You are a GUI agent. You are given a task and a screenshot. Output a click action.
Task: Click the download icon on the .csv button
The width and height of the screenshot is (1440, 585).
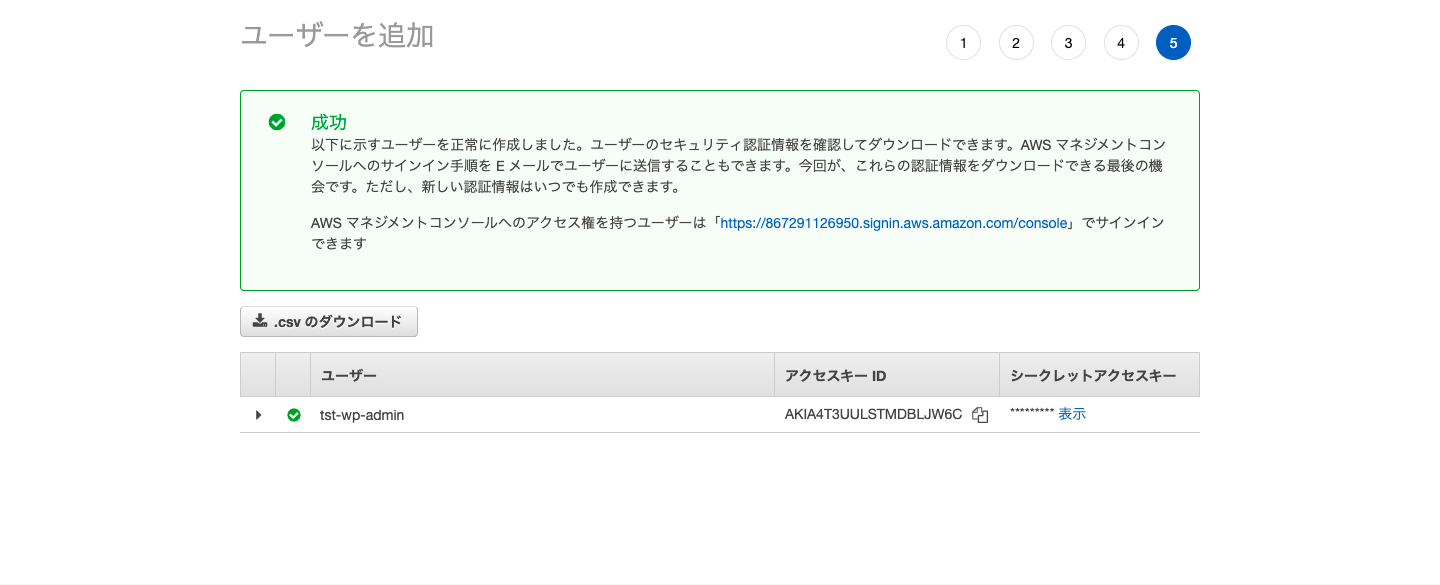261,321
